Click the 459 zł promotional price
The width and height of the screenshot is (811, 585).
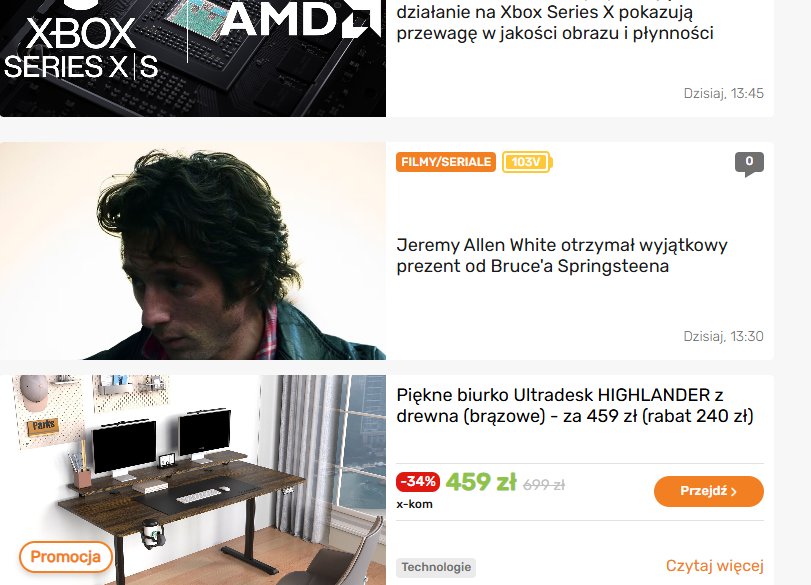pyautogui.click(x=481, y=482)
